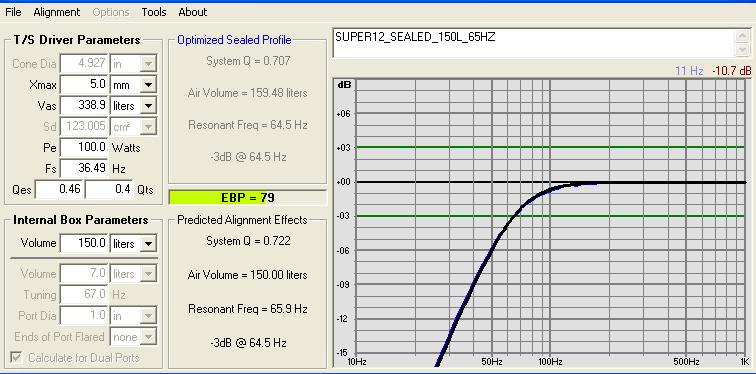Viewport: 756px width, 374px height.
Task: Open the Tools menu
Action: click(154, 12)
